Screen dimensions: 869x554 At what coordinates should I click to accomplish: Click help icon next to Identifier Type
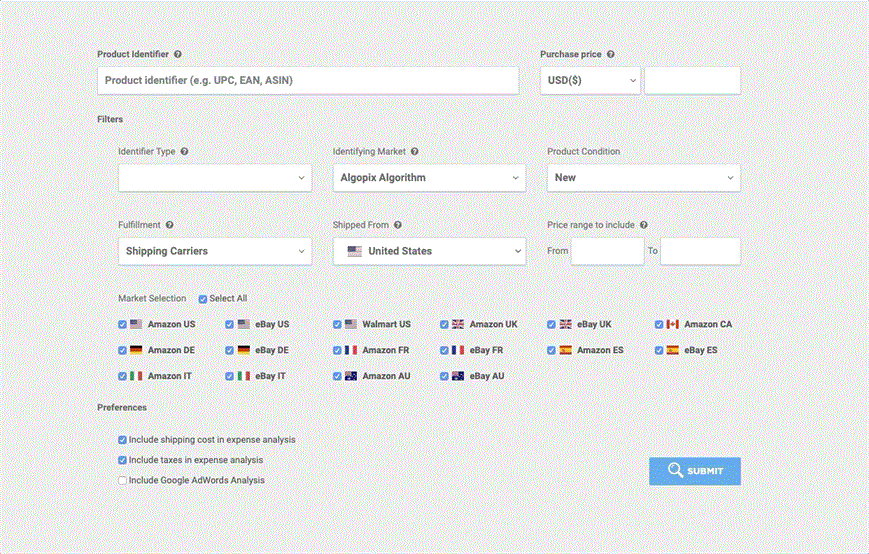tap(185, 151)
